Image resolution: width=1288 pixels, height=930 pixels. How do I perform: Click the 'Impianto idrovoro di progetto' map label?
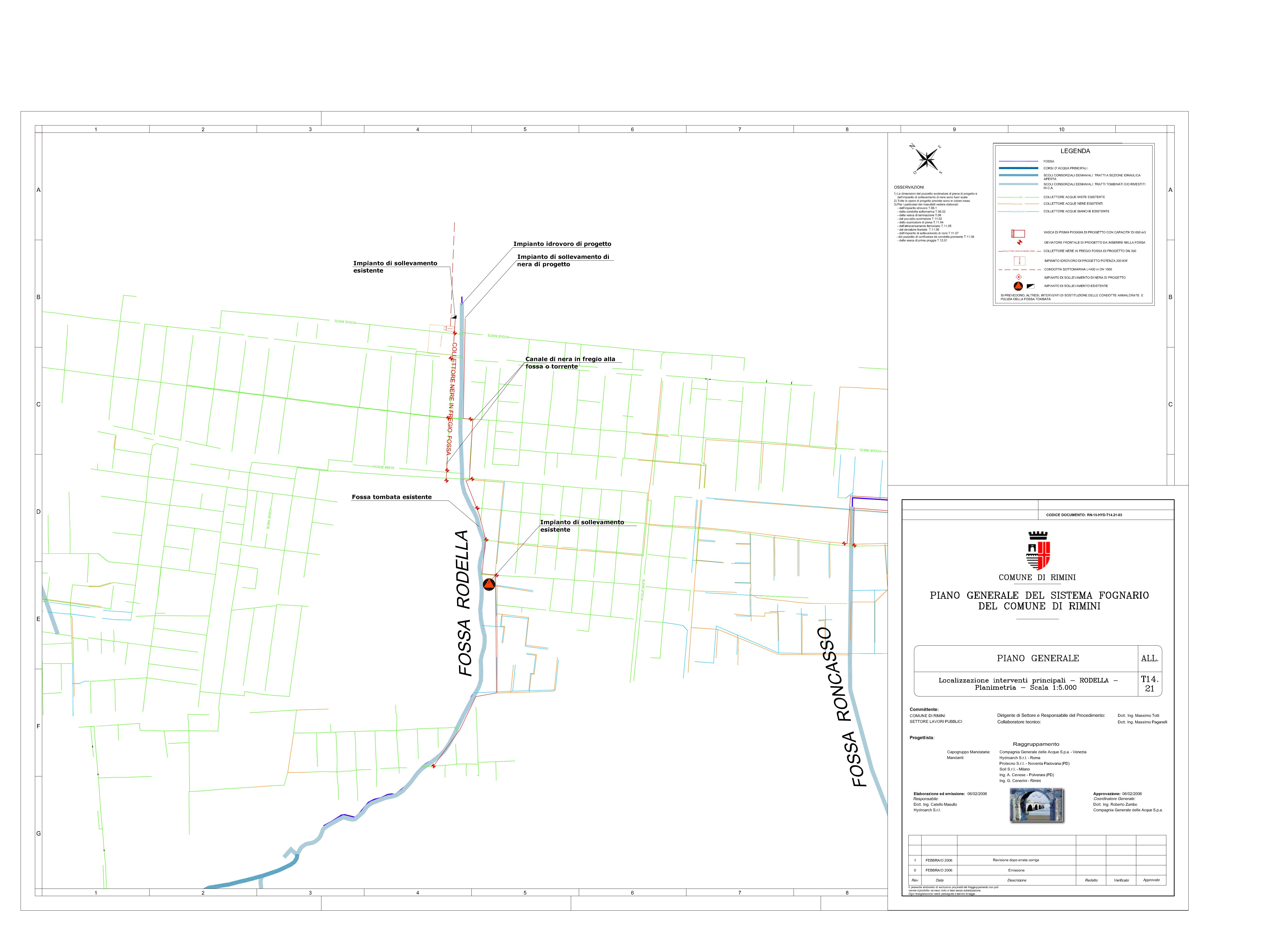pyautogui.click(x=562, y=244)
